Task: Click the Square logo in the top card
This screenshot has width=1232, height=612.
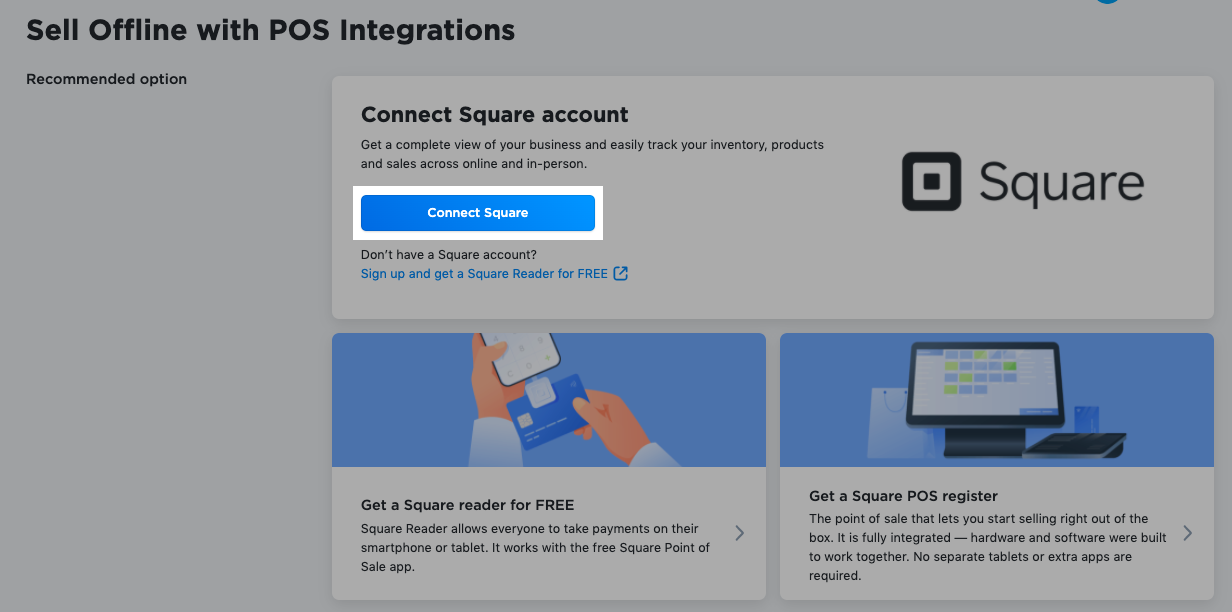Action: [1023, 182]
